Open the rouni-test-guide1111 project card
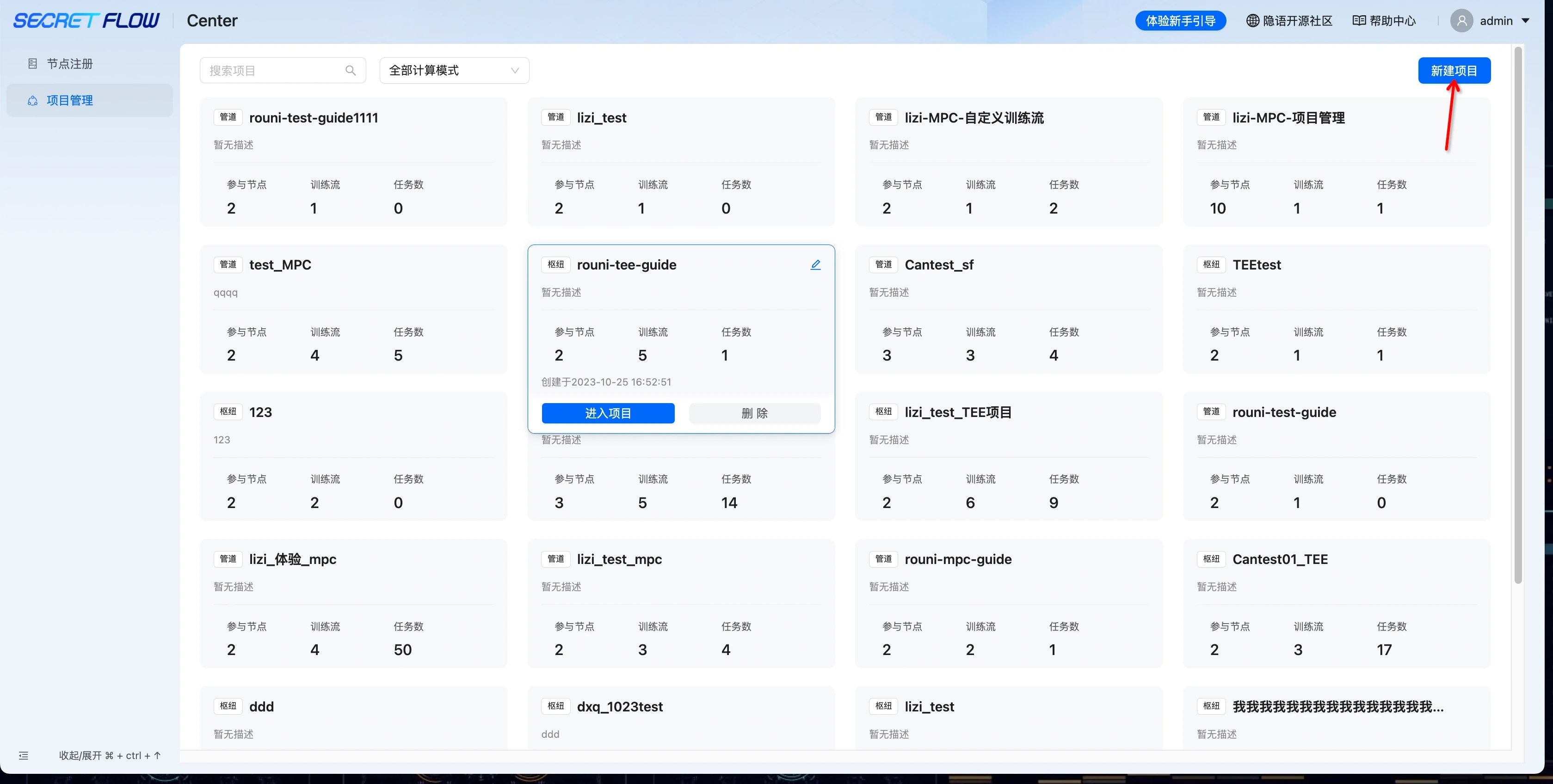Image resolution: width=1553 pixels, height=784 pixels. 353,162
